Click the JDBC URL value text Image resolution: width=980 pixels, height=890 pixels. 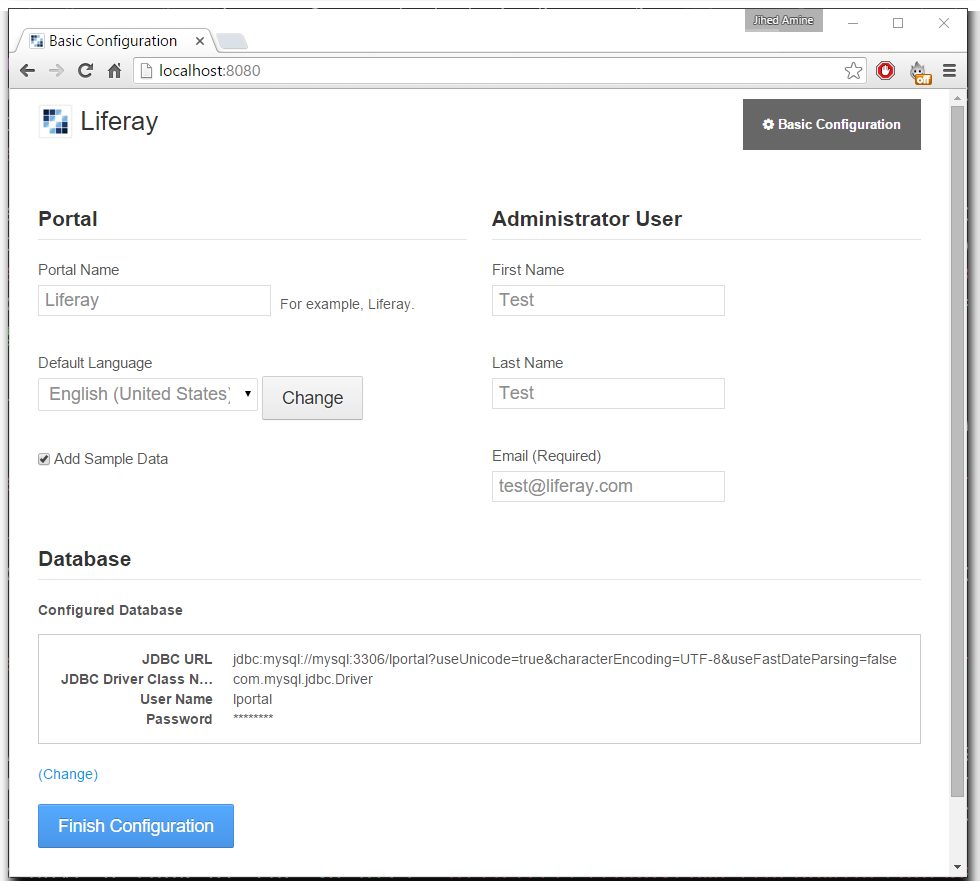click(564, 659)
